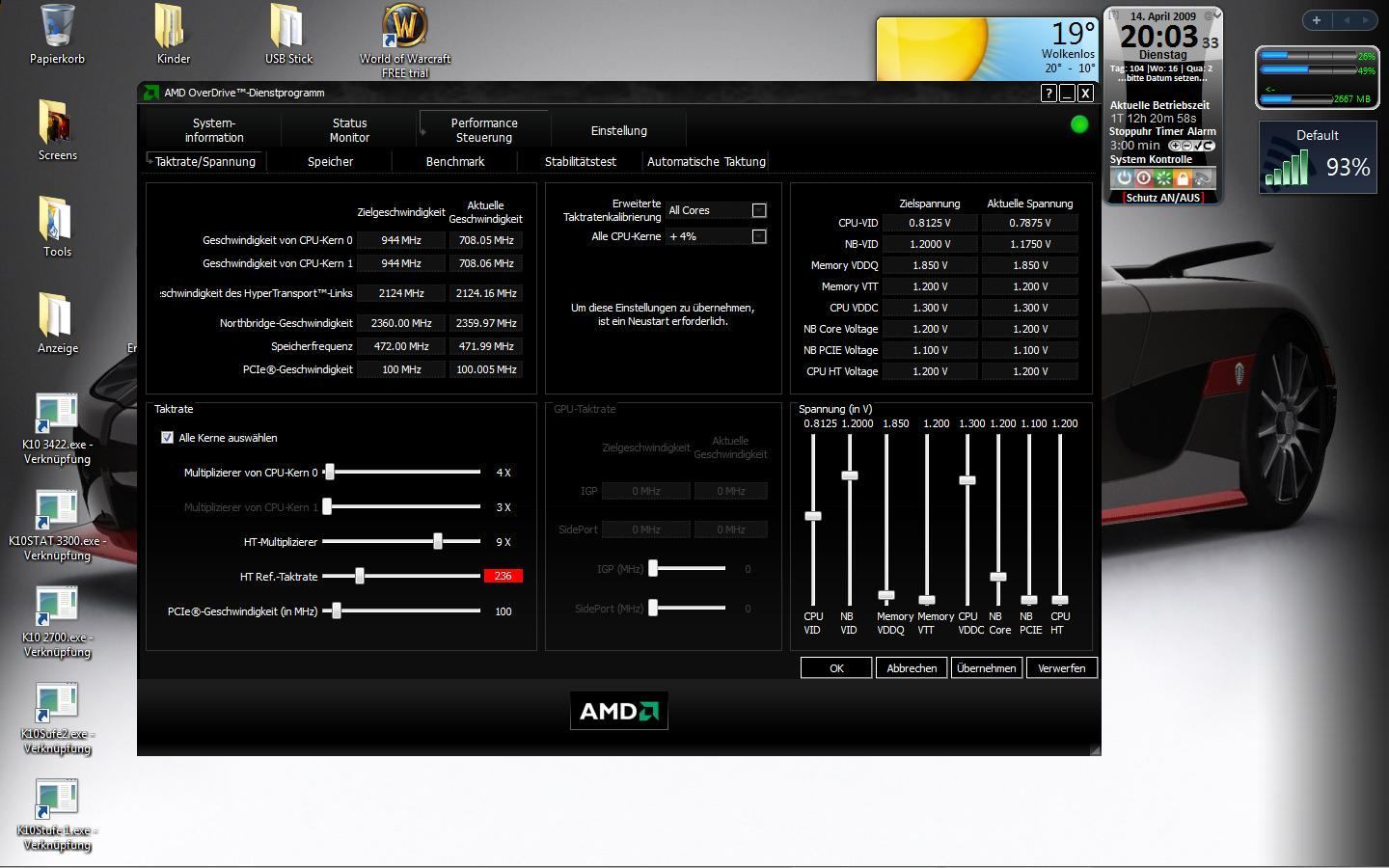Open the Systeminformation tab
Image resolution: width=1389 pixels, height=868 pixels.
[x=214, y=130]
